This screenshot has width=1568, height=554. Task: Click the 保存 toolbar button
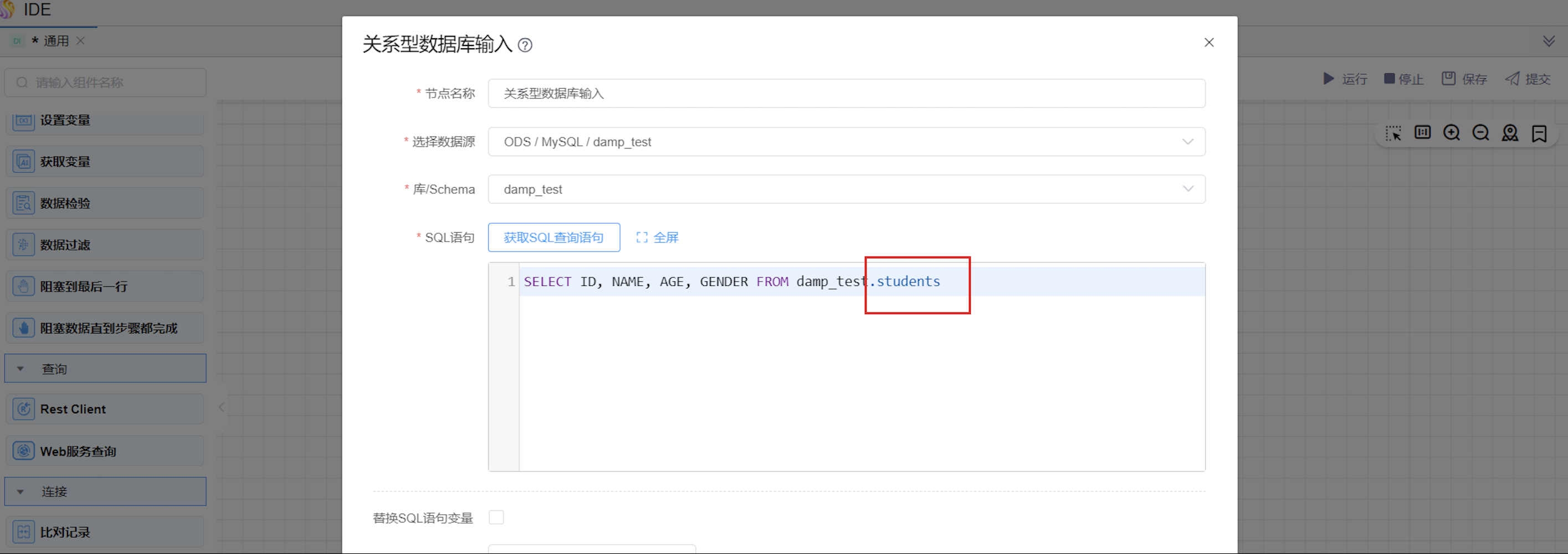coord(1464,79)
